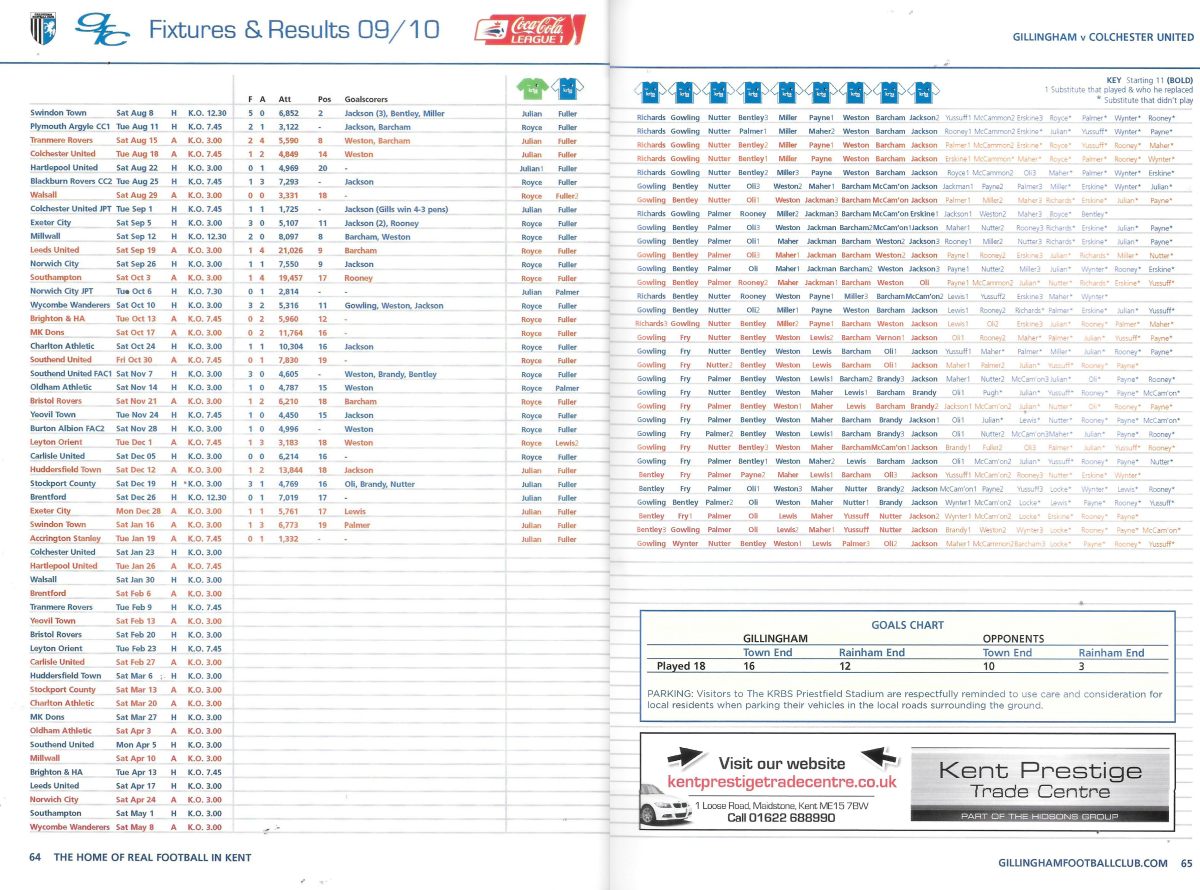Click the Gillingham club crest
Image resolution: width=1200 pixels, height=890 pixels.
43,27
